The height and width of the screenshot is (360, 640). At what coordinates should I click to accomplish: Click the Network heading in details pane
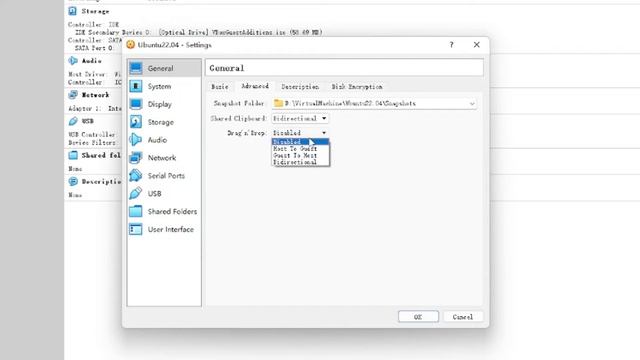point(96,95)
